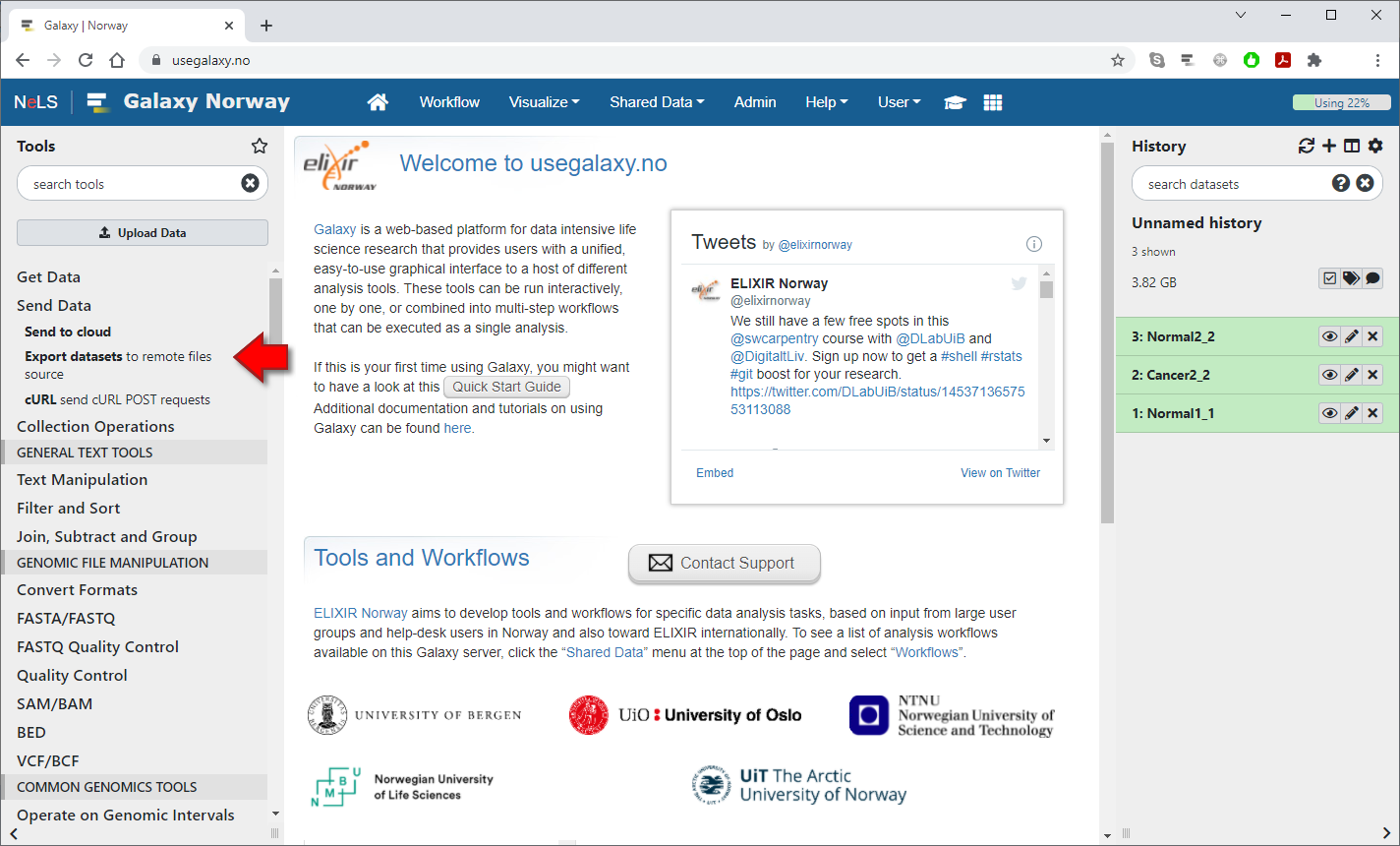Select the Admin menu item

coord(755,102)
